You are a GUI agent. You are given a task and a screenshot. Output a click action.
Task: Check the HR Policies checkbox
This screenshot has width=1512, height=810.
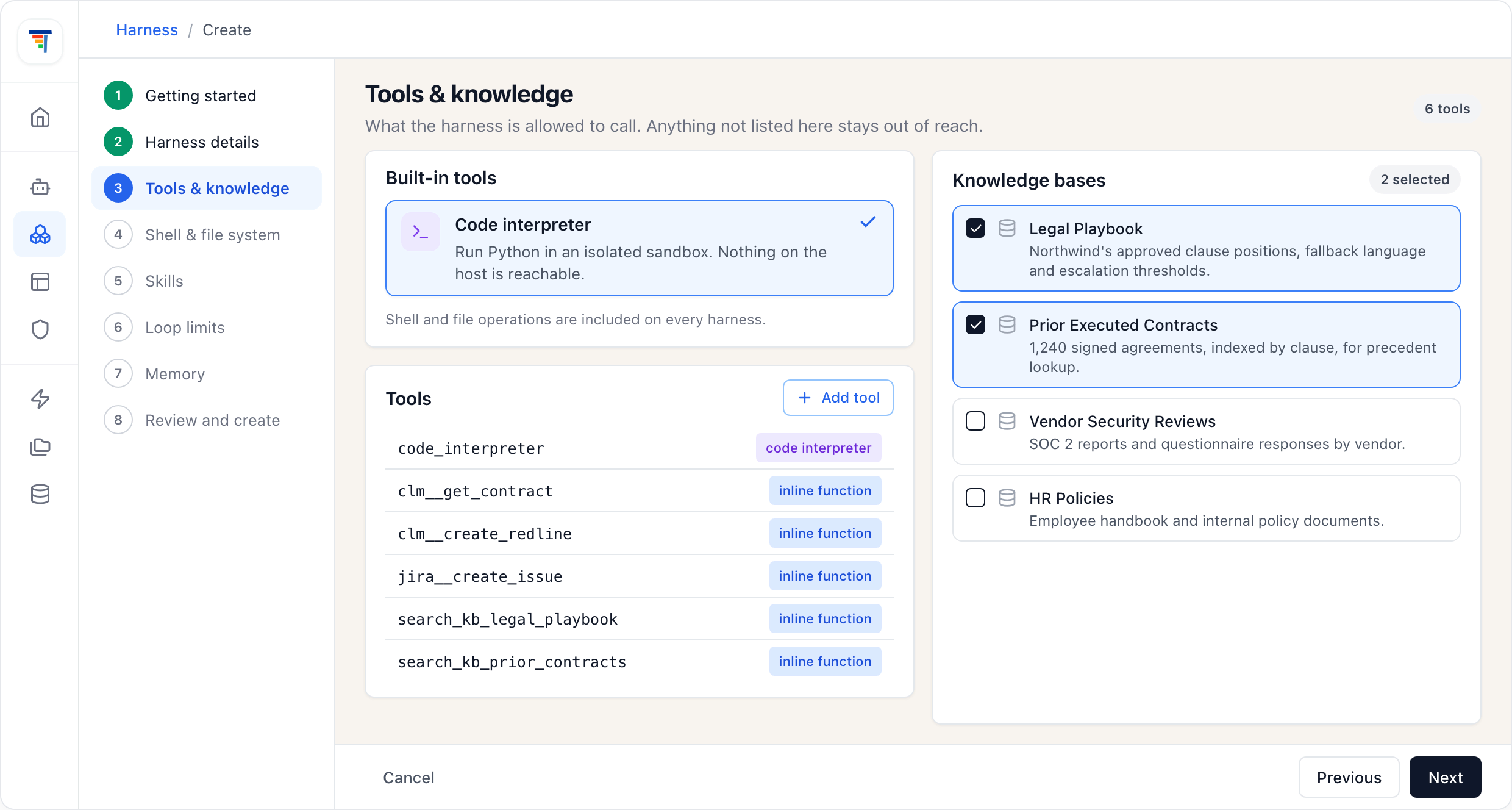(x=975, y=498)
